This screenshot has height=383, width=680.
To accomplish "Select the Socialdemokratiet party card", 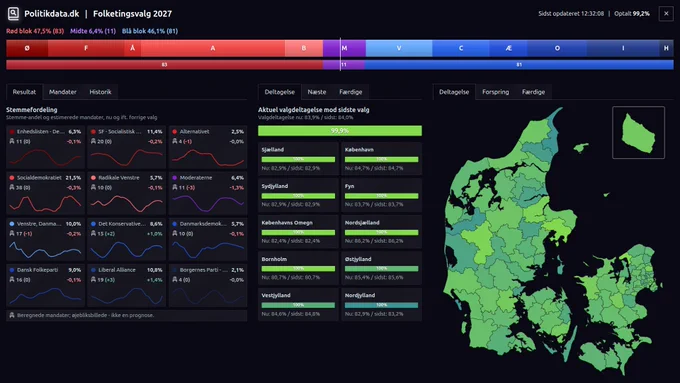I will pos(46,193).
